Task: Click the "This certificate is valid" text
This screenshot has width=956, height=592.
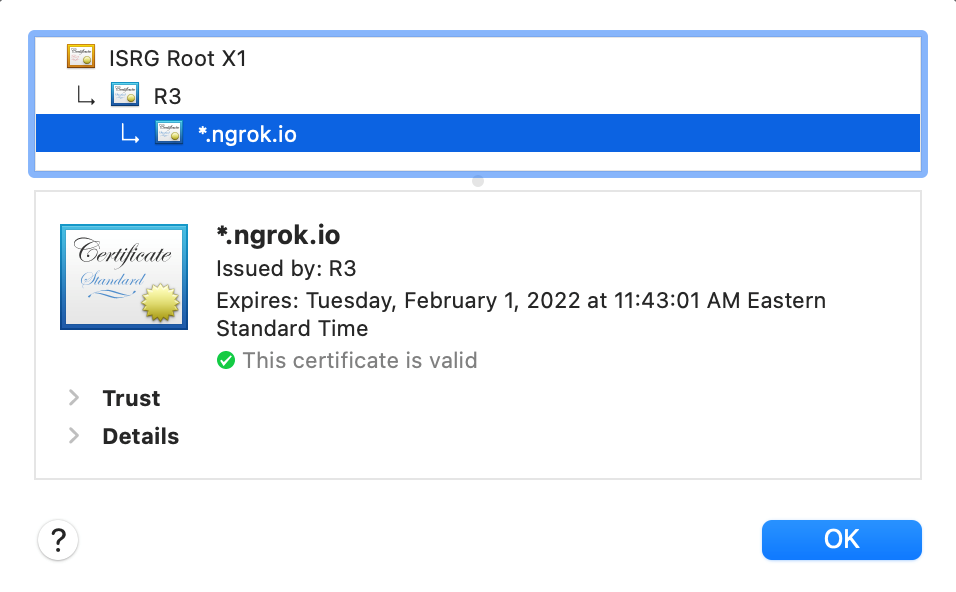Action: coord(360,360)
